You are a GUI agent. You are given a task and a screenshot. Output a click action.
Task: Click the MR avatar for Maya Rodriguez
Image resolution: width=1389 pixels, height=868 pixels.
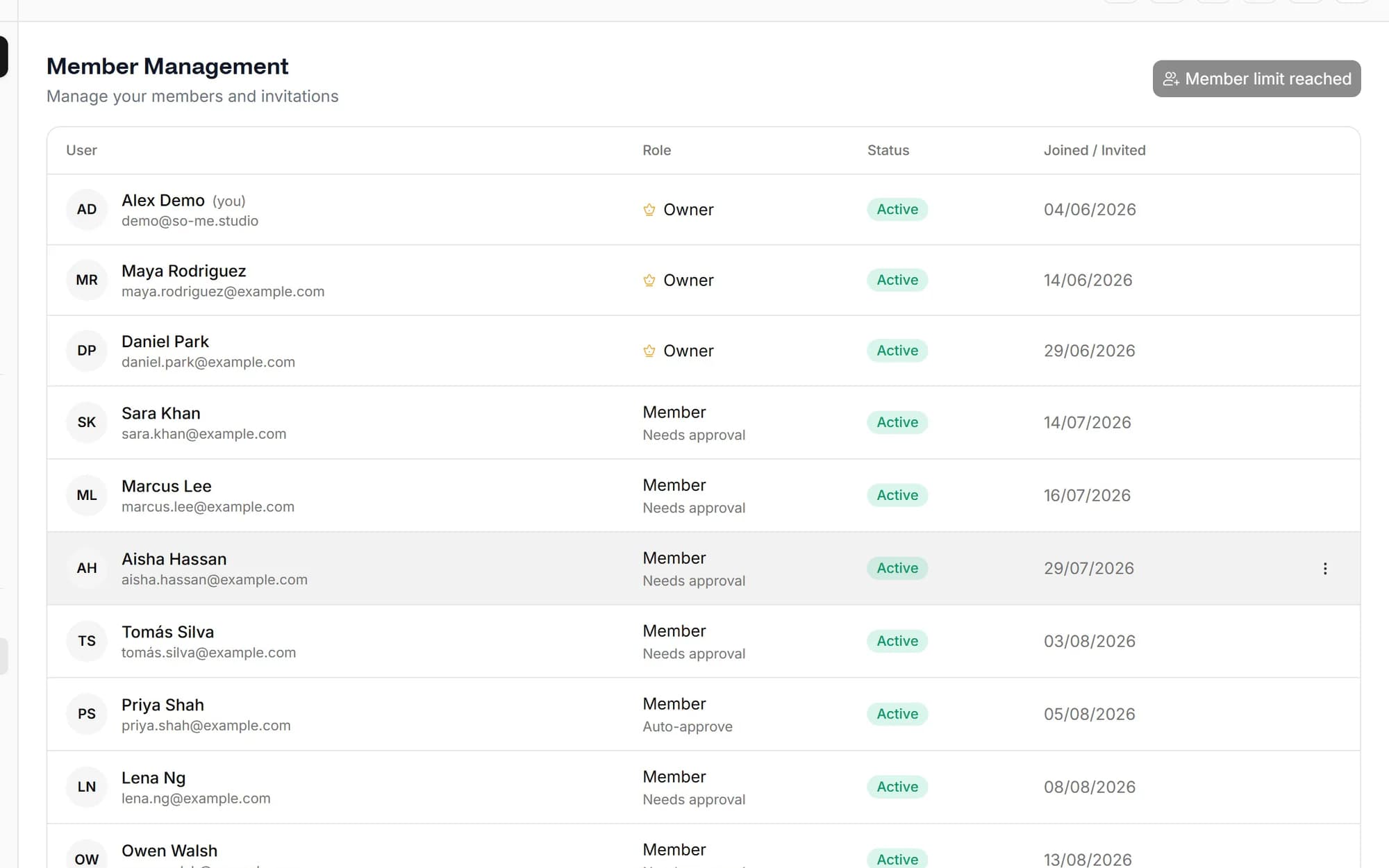click(x=87, y=280)
